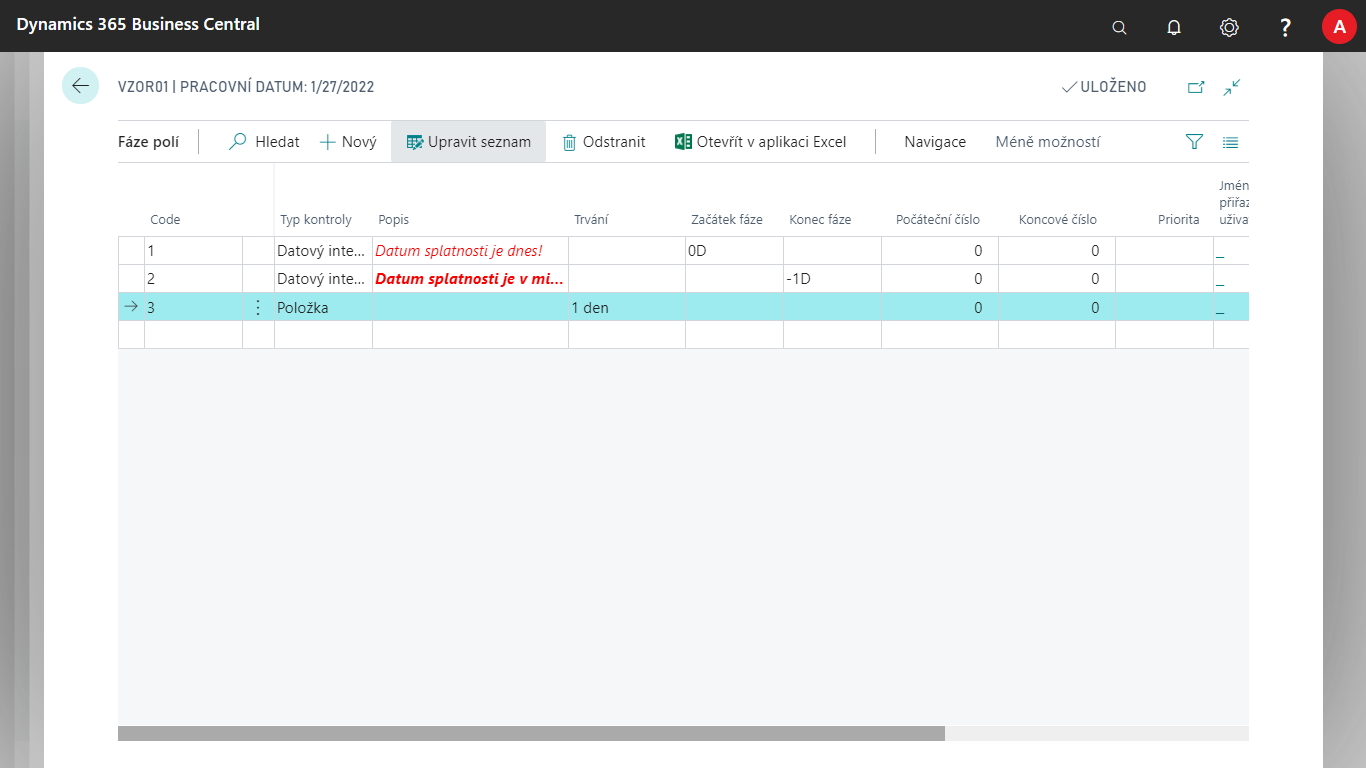Click the Trvání cell showing 1 den
The image size is (1366, 768).
(625, 308)
